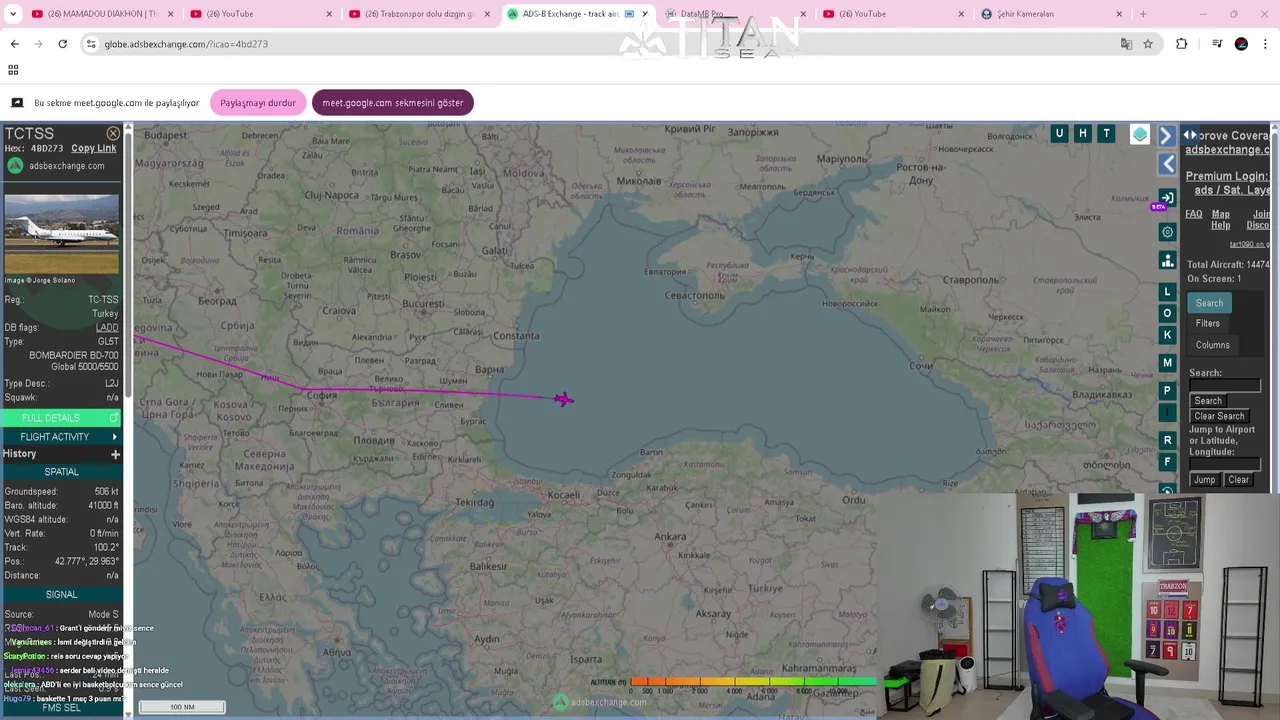Click the Search button below input
The image size is (1280, 720).
pos(1208,401)
